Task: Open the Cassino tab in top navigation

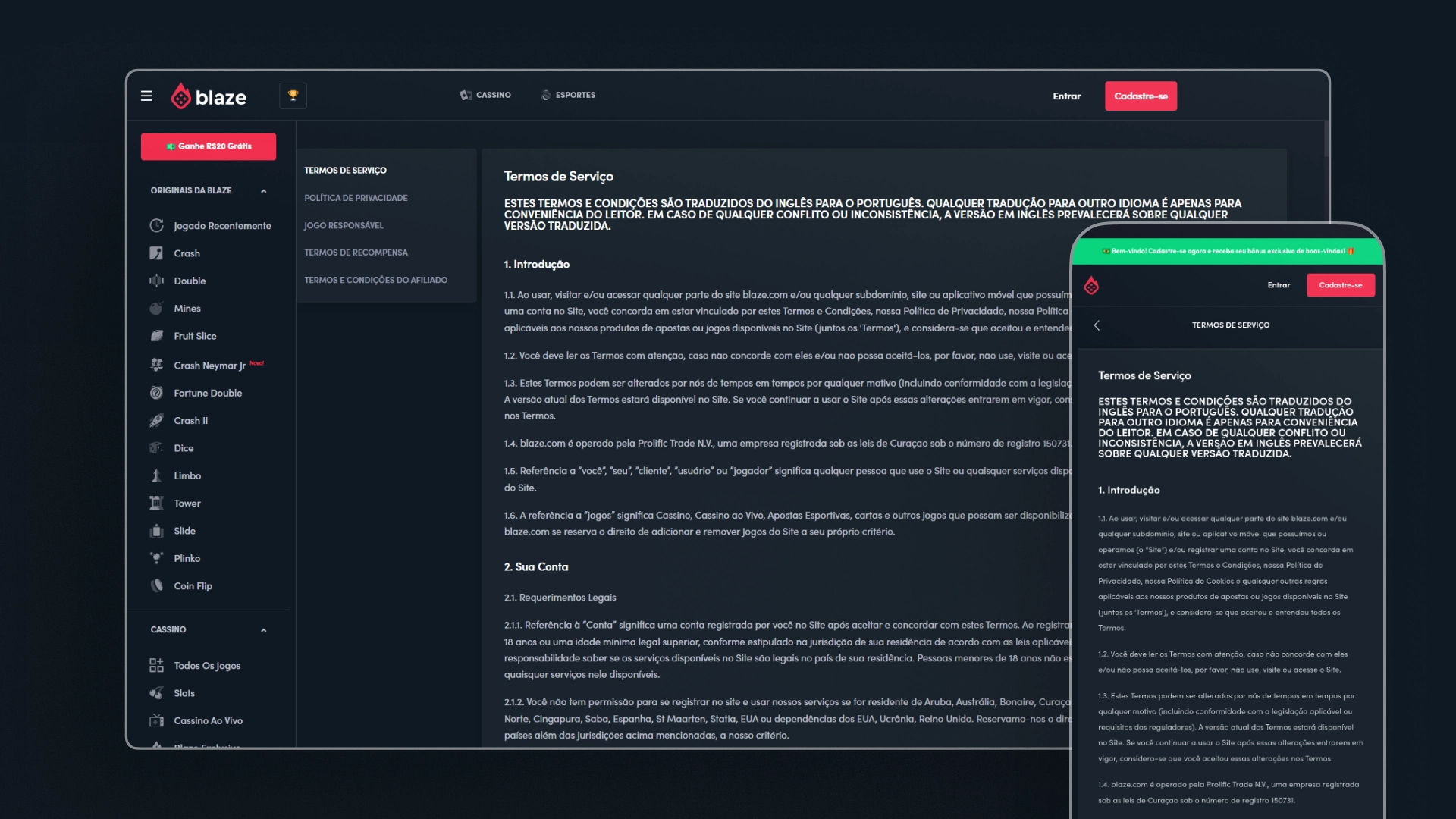Action: tap(485, 96)
